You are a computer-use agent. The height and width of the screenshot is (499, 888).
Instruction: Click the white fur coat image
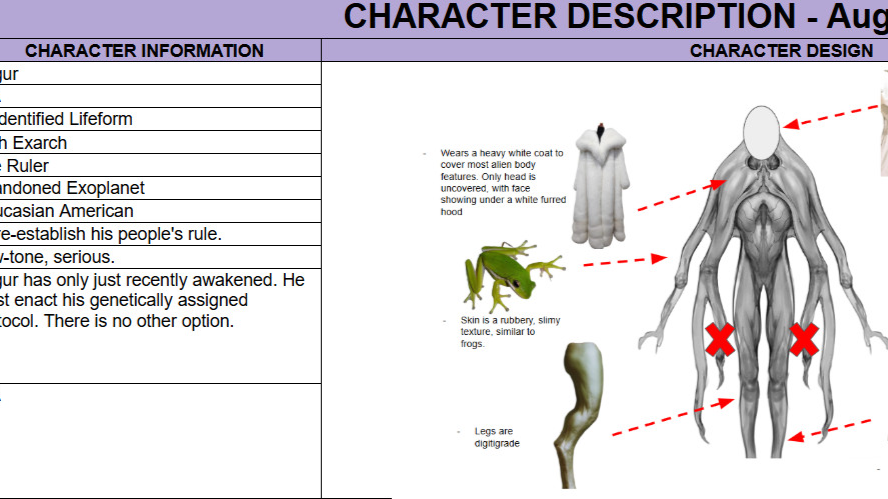(x=601, y=186)
